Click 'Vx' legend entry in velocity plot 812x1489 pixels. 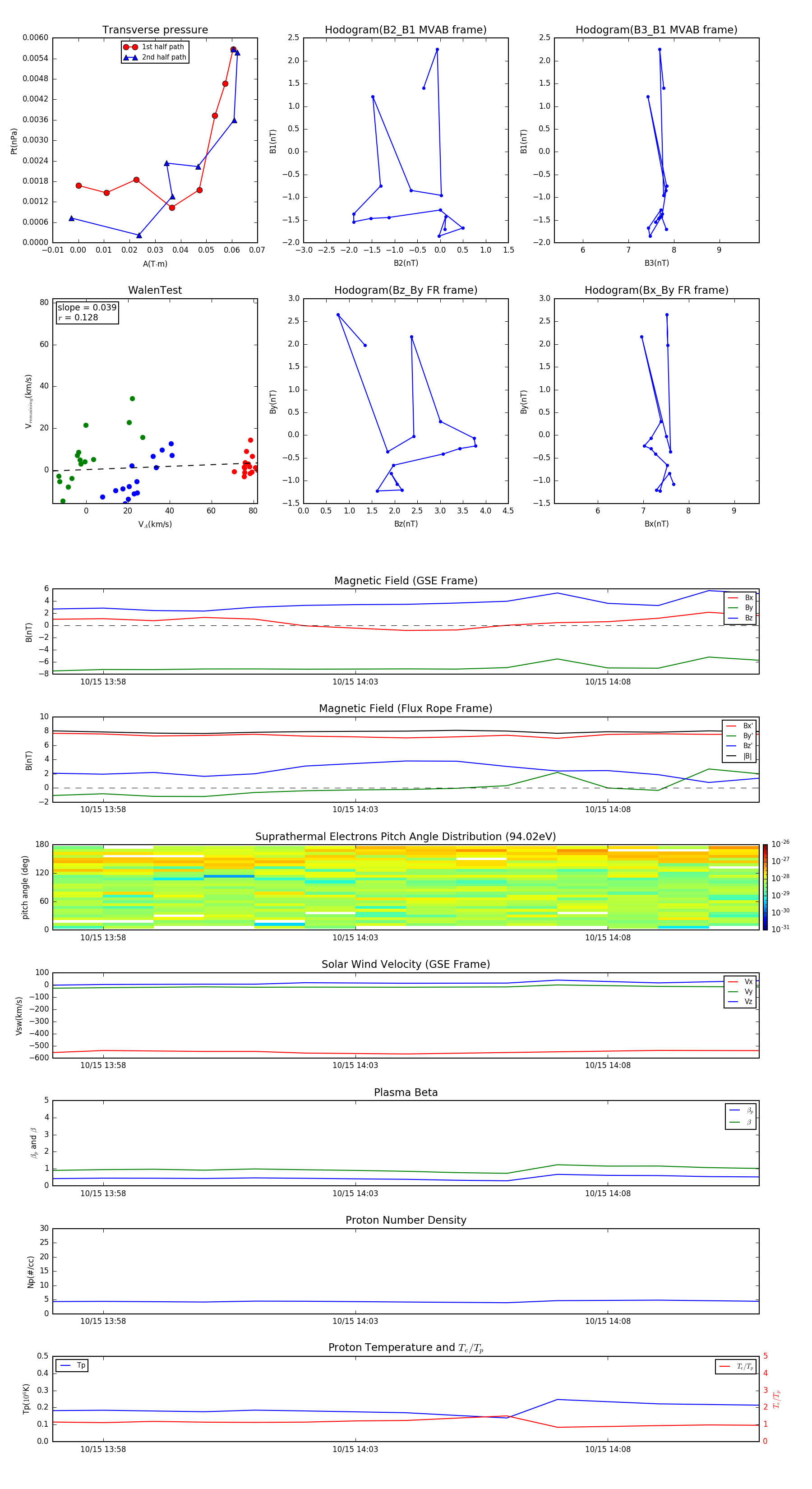(x=740, y=981)
